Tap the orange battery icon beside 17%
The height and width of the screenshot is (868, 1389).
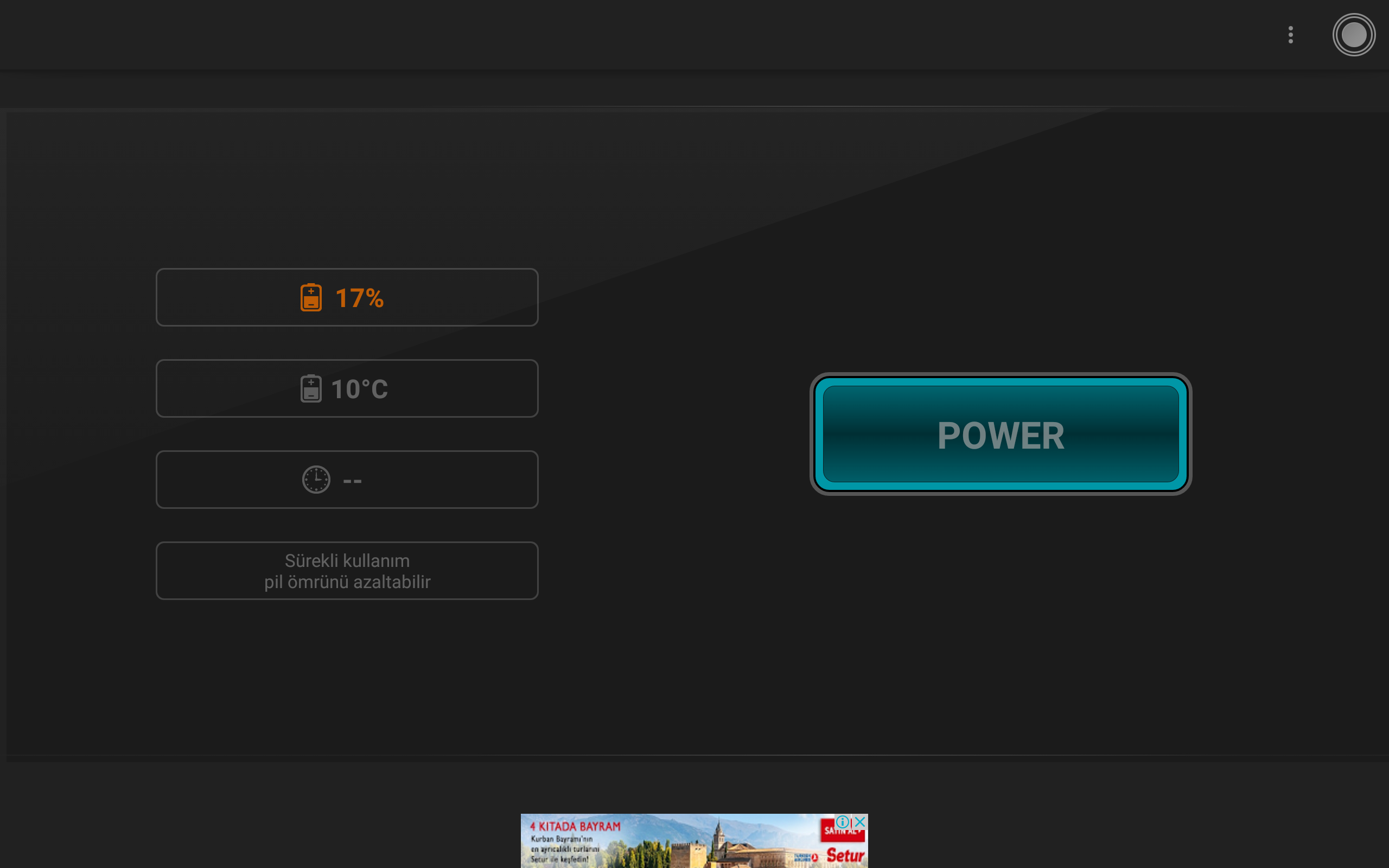point(311,297)
